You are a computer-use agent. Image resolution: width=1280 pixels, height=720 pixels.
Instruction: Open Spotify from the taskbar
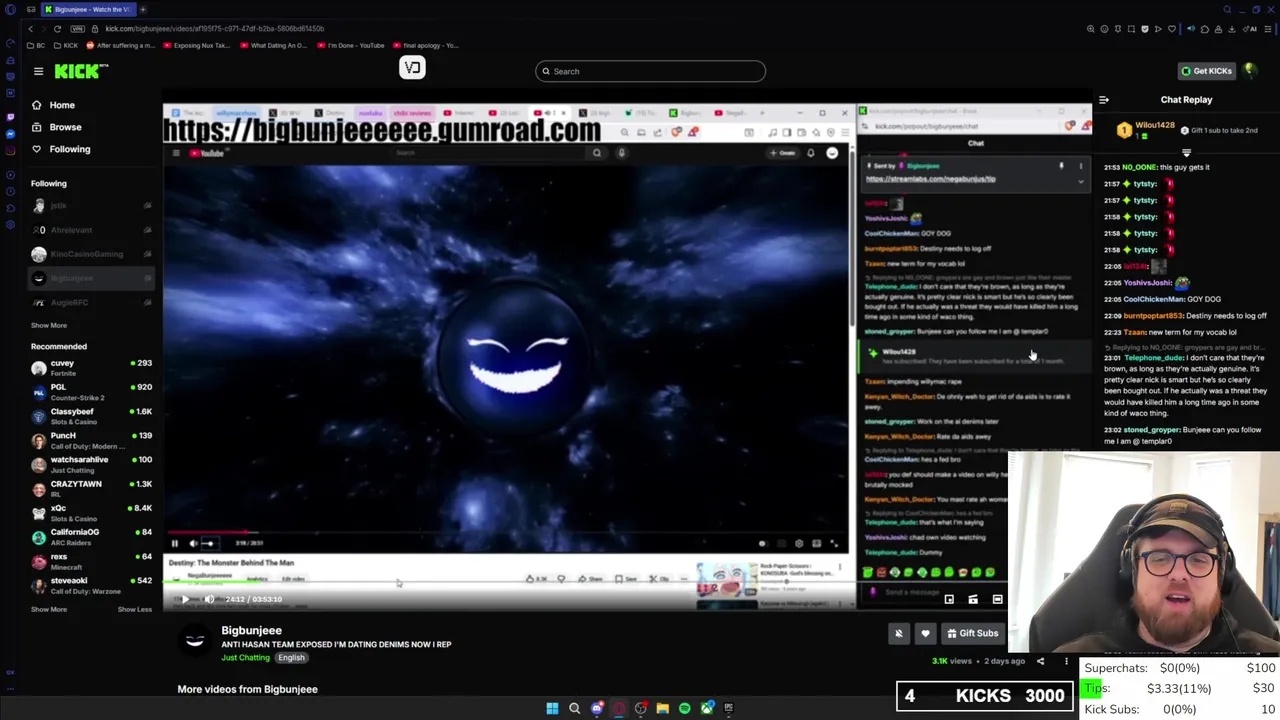(684, 708)
